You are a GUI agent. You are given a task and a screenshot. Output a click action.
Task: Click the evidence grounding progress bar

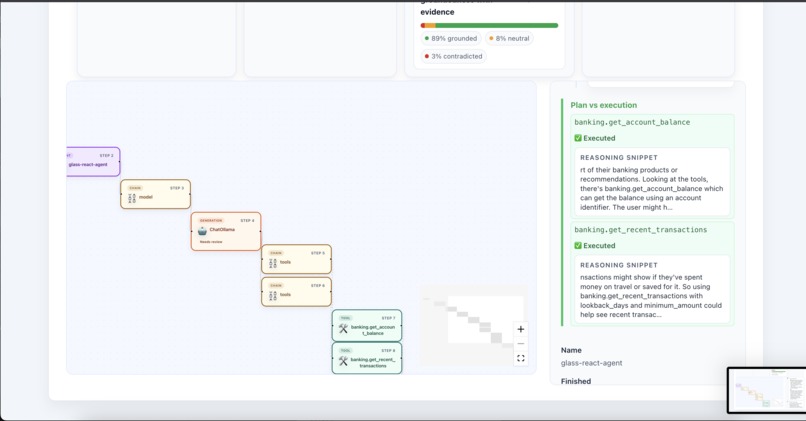pyautogui.click(x=489, y=25)
